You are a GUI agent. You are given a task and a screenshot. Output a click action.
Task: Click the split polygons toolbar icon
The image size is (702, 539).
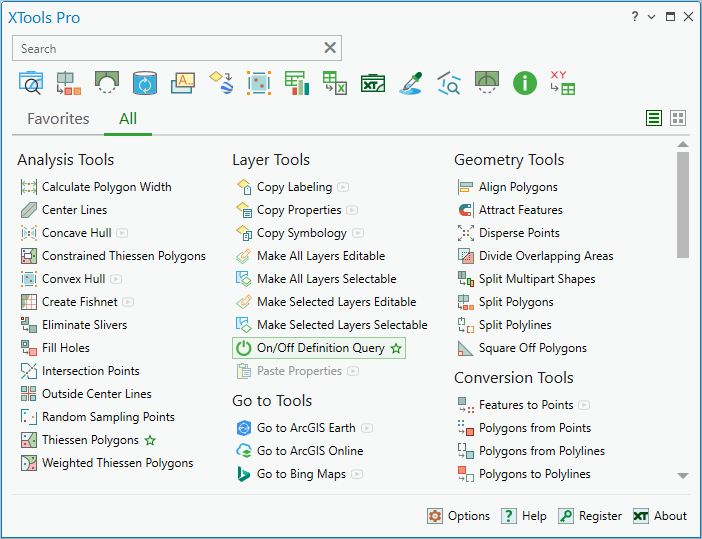(69, 83)
